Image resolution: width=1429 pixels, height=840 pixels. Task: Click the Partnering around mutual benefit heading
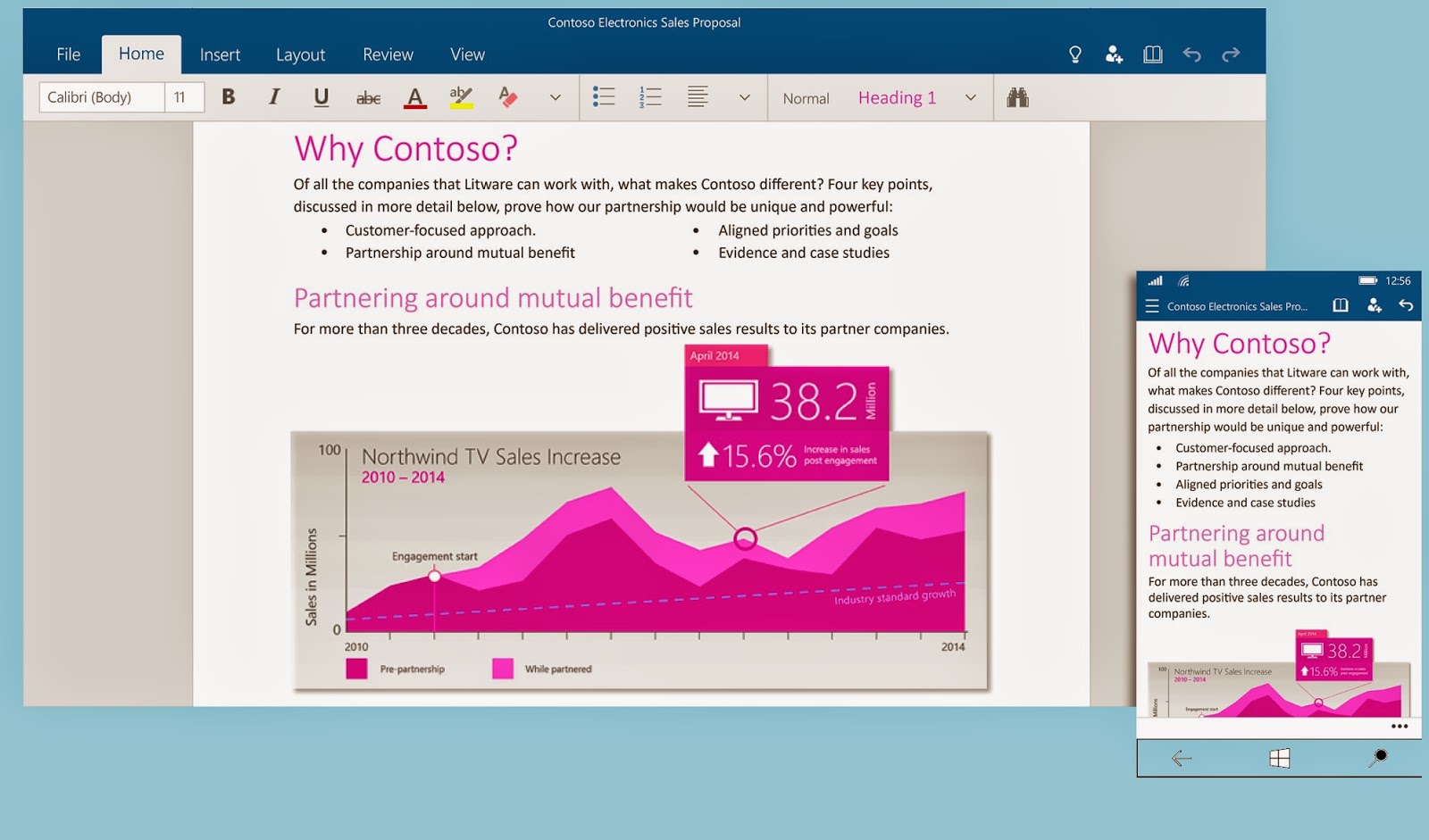point(493,298)
